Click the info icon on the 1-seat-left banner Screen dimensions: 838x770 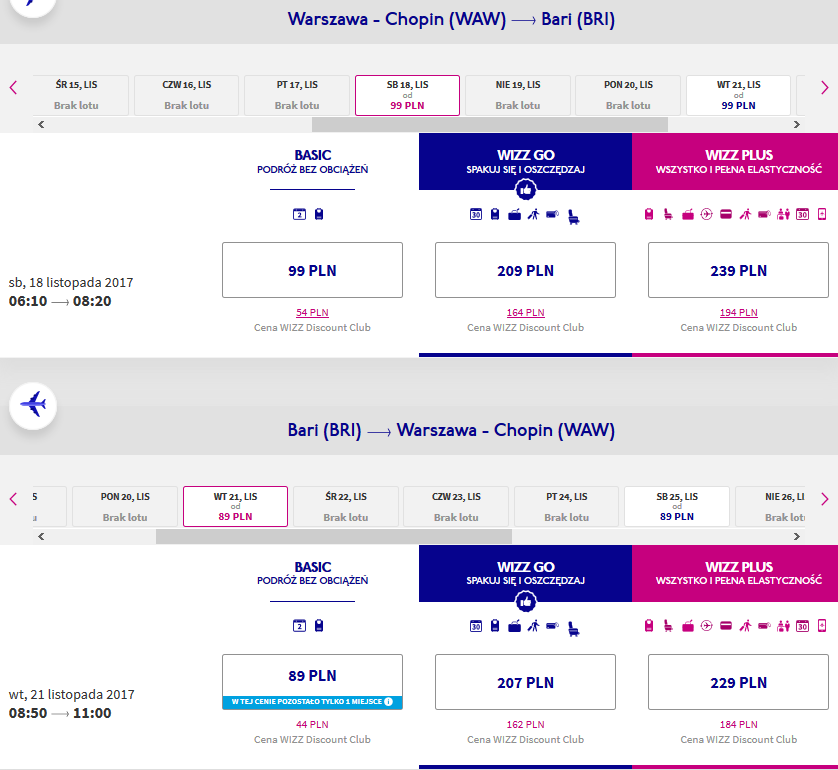coord(389,702)
